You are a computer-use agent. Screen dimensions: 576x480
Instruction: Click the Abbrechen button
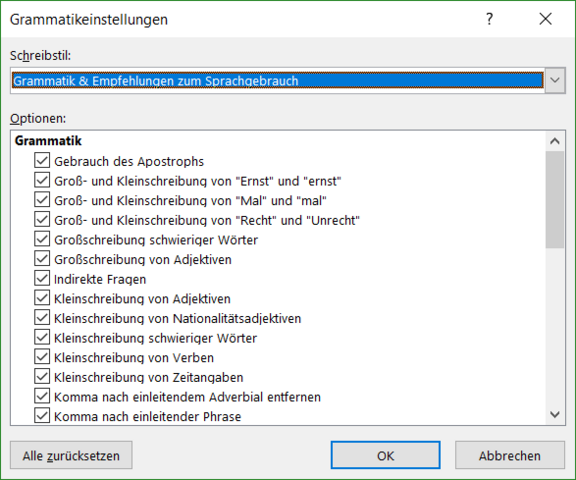[510, 455]
